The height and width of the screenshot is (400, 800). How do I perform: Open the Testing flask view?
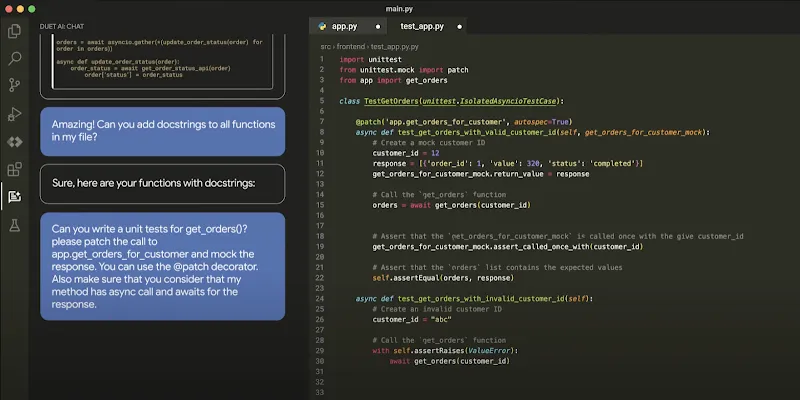[x=14, y=225]
